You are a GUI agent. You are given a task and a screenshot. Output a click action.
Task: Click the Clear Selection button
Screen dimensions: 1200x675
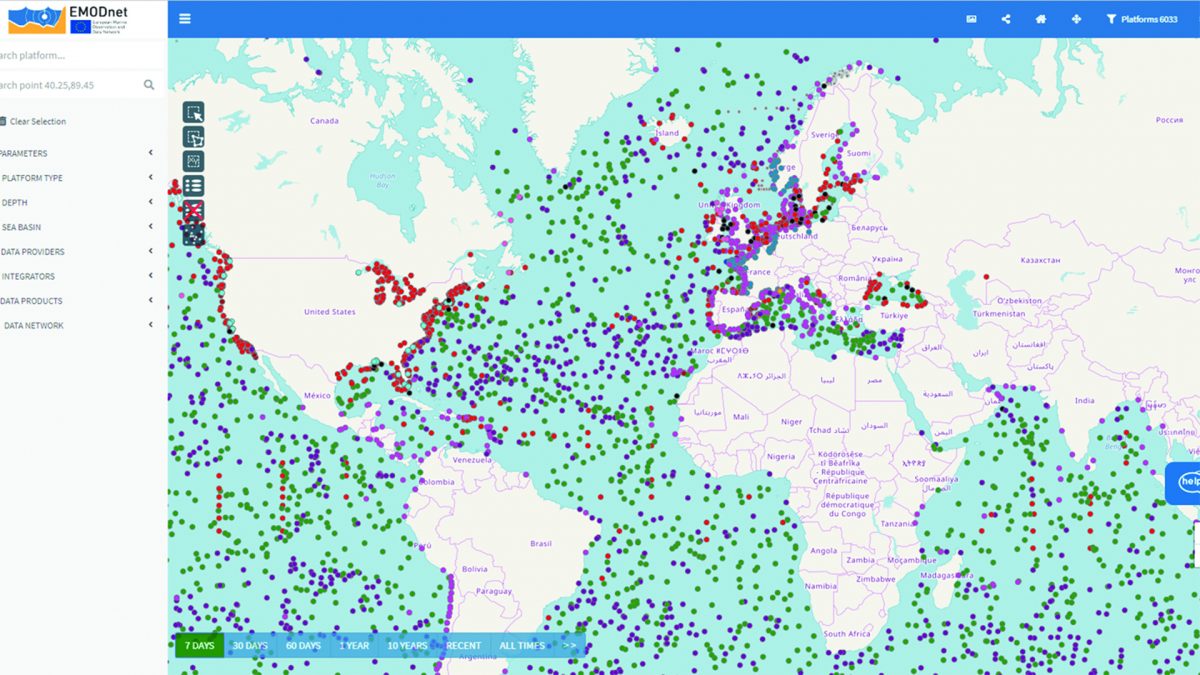click(36, 121)
